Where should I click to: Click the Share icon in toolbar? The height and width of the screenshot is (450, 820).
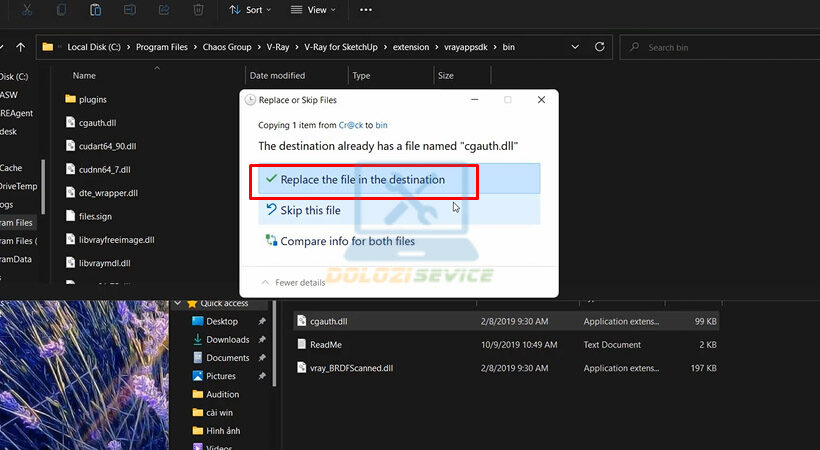click(x=164, y=10)
